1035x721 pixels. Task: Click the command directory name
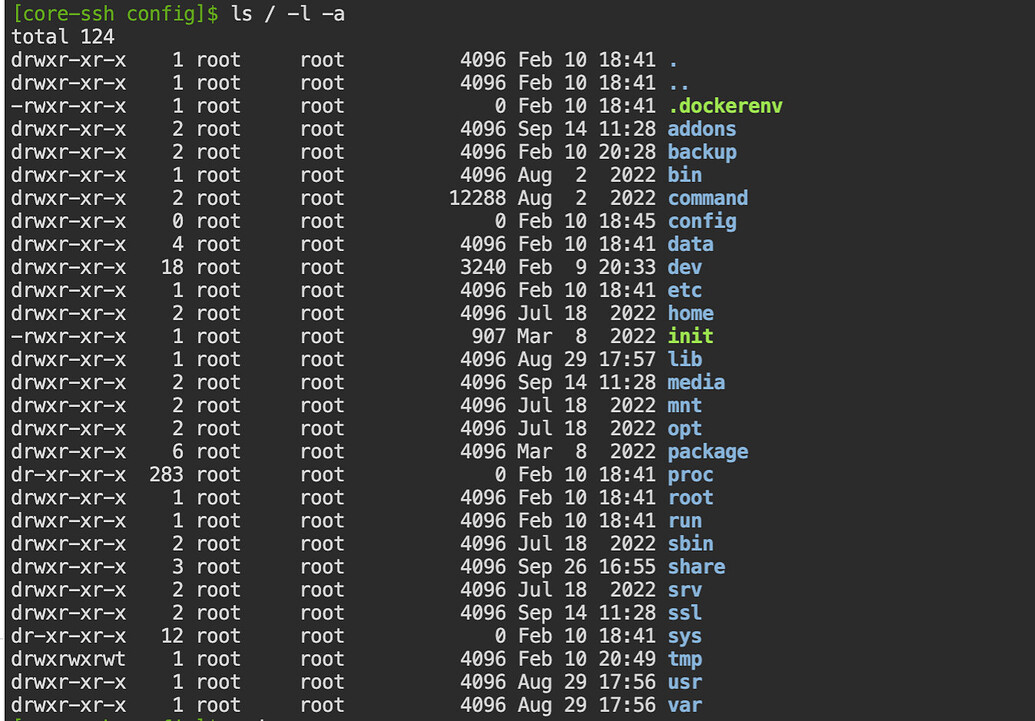[708, 198]
